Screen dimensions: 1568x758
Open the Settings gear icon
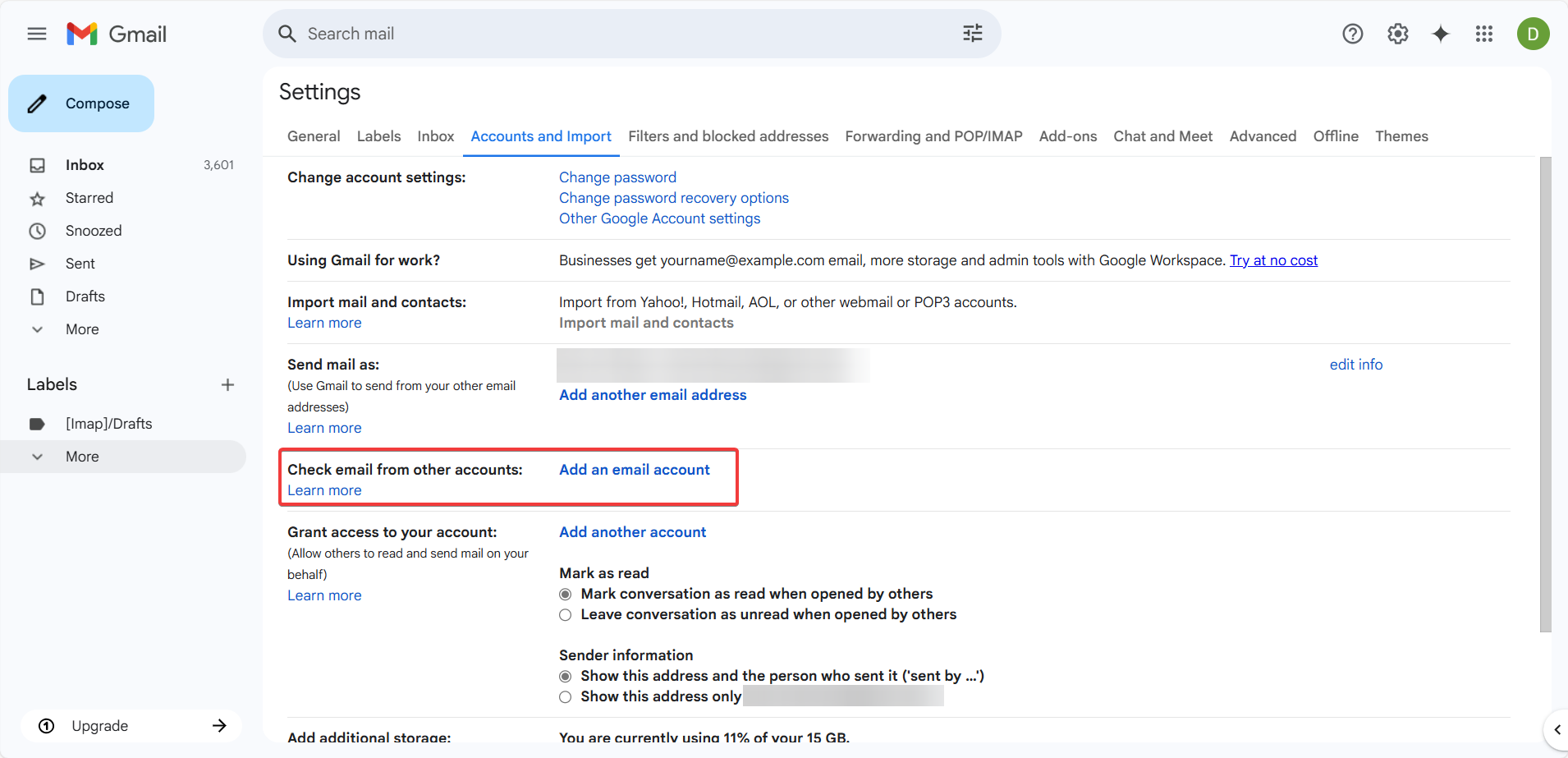coord(1398,34)
